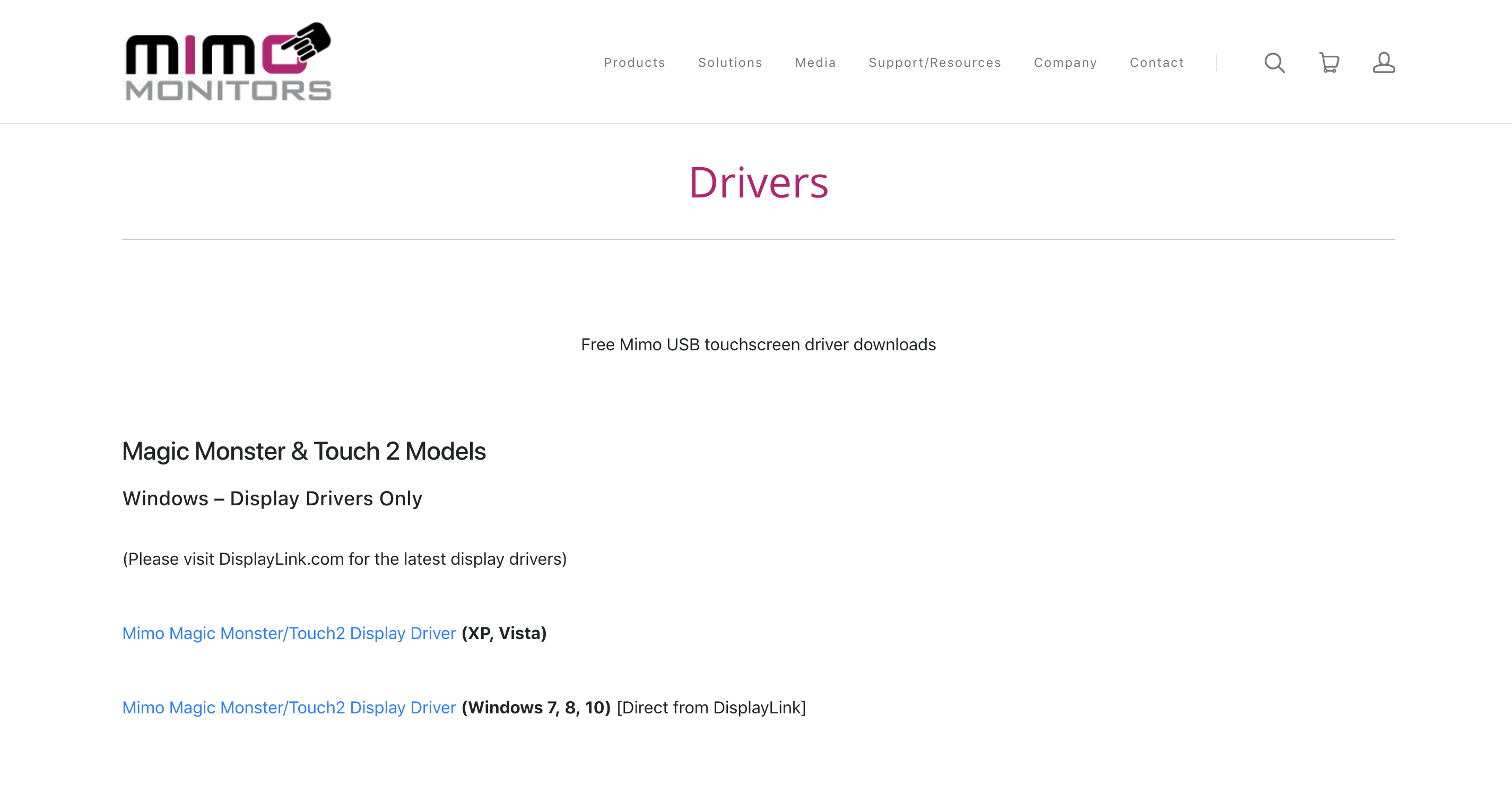Open the user account icon
Viewport: 1512px width, 793px height.
pos(1384,63)
